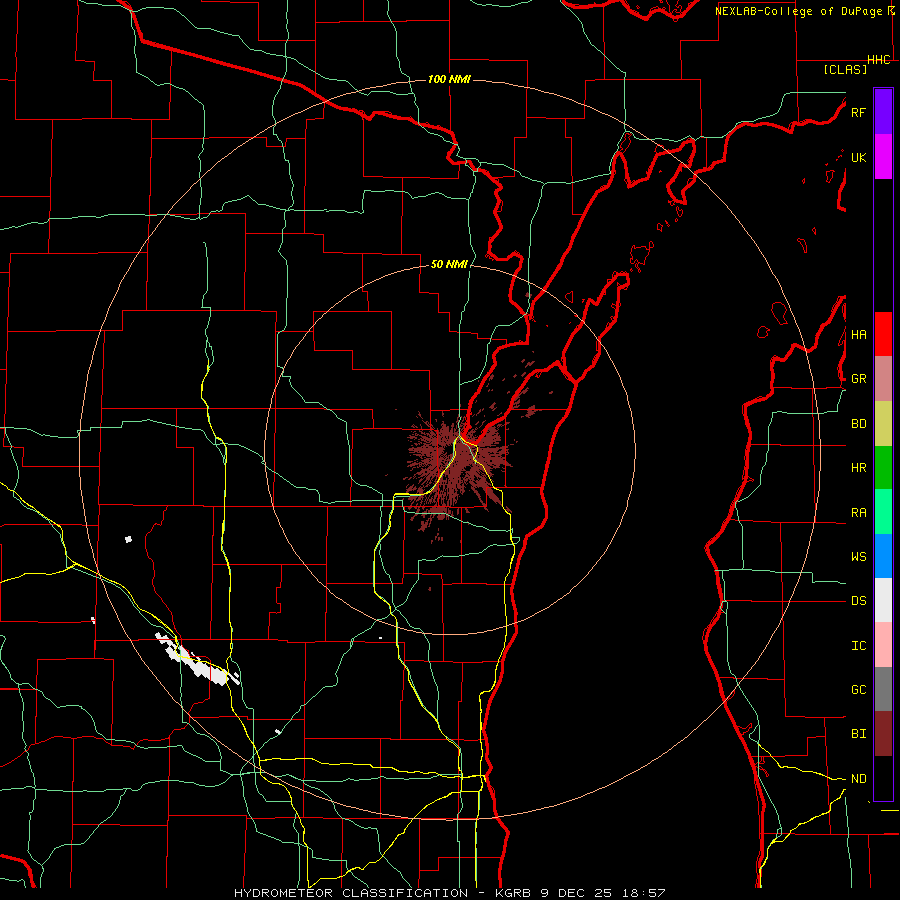
Task: Click the HHC product label
Action: coord(878,60)
